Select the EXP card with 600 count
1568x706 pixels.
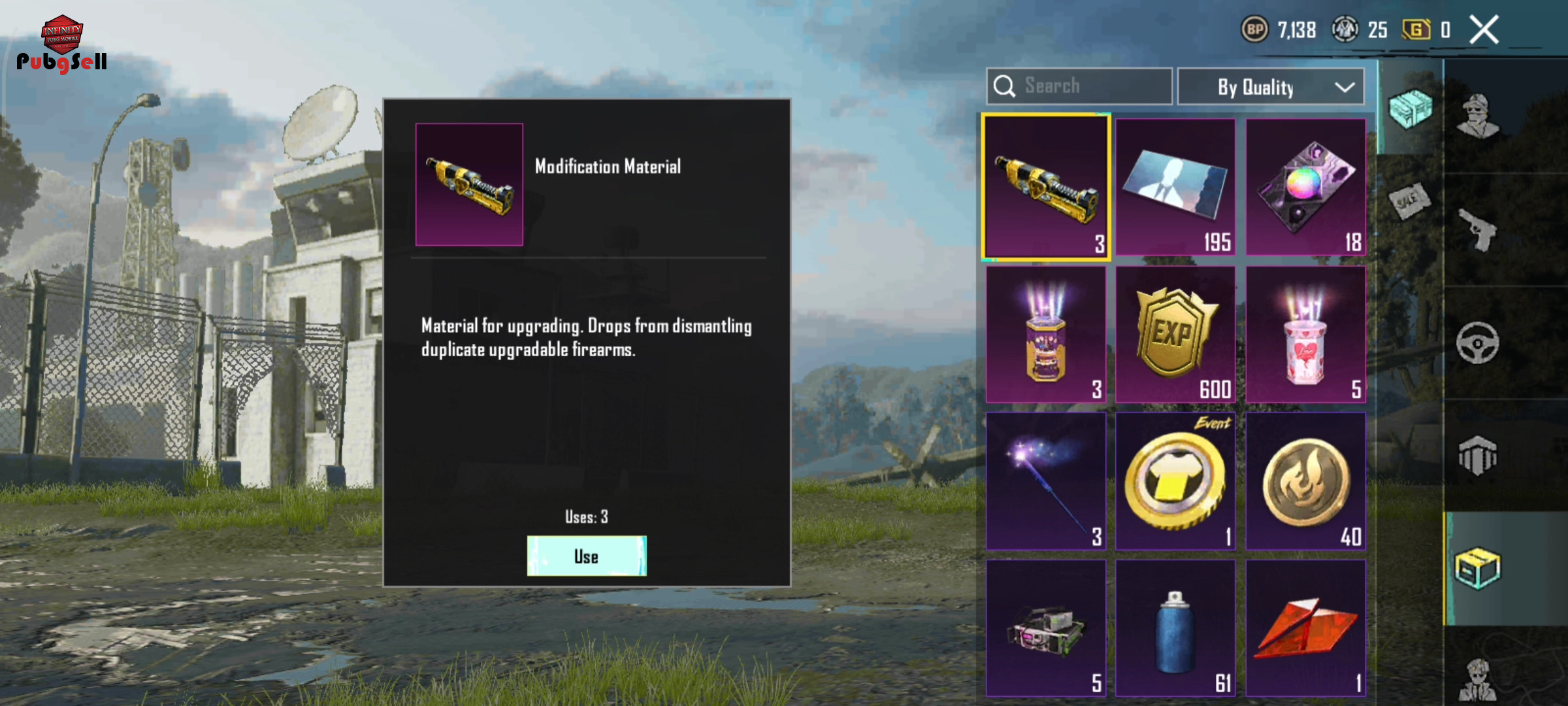1175,334
